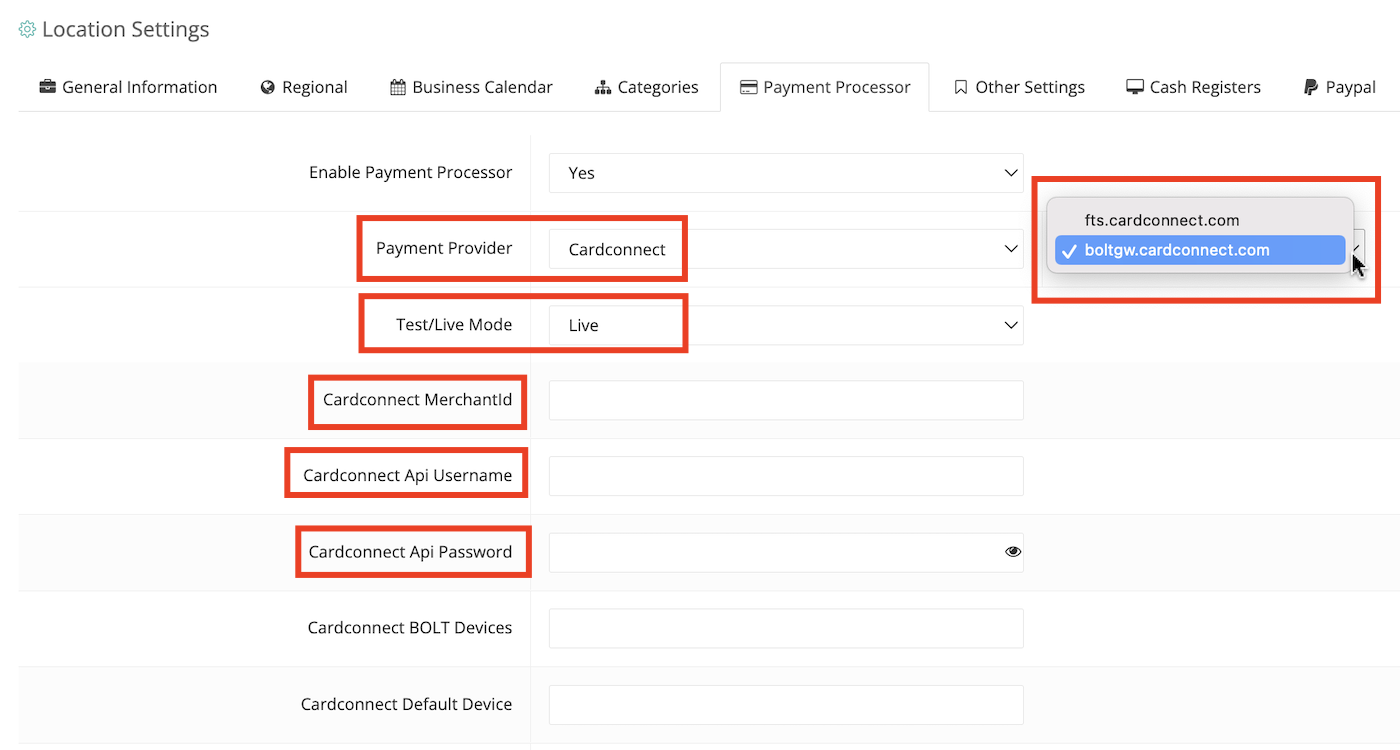Switch to the Cash Registers tab
The height and width of the screenshot is (750, 1400).
tap(1193, 87)
